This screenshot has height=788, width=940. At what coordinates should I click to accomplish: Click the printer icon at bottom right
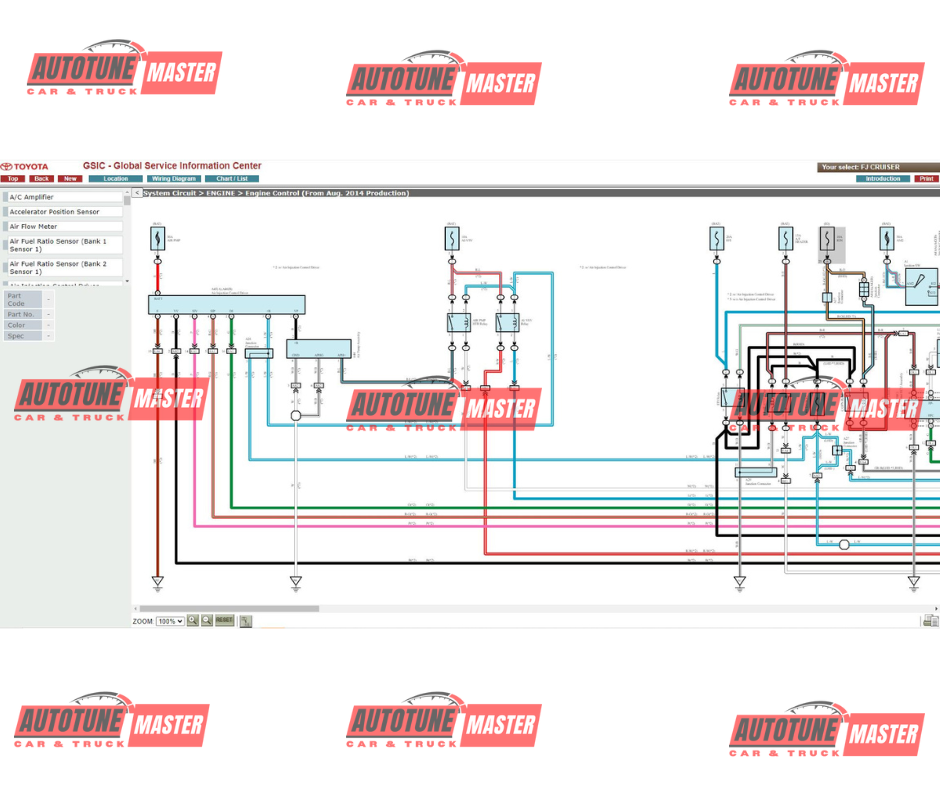coord(929,621)
